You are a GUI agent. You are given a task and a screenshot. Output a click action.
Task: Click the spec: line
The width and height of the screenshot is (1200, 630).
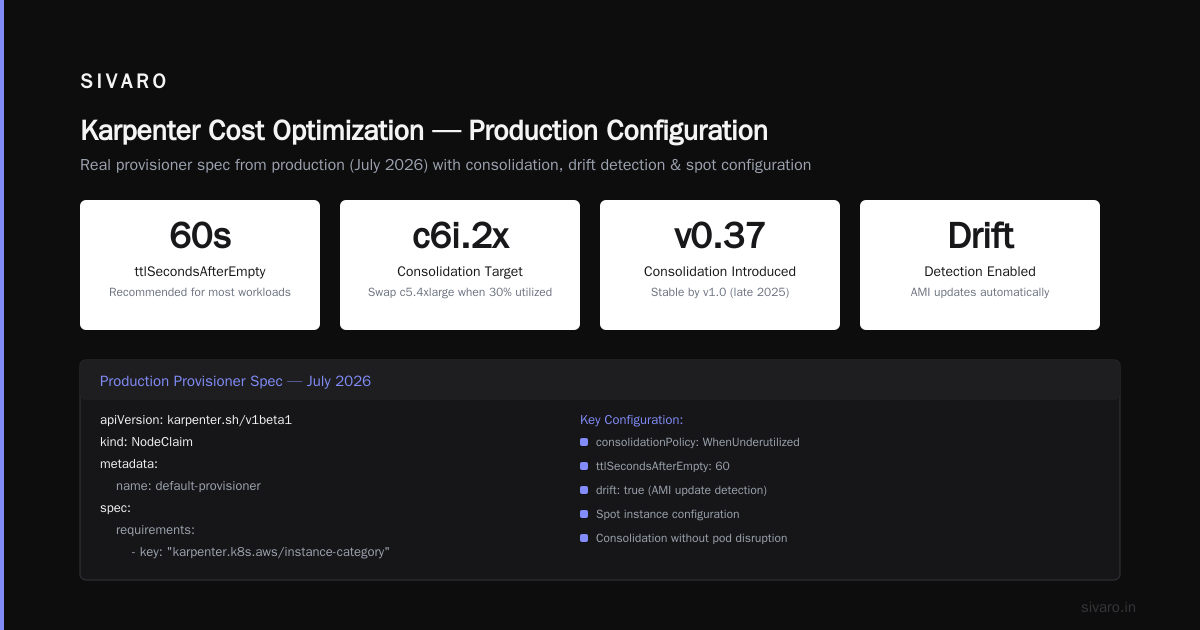tap(116, 507)
